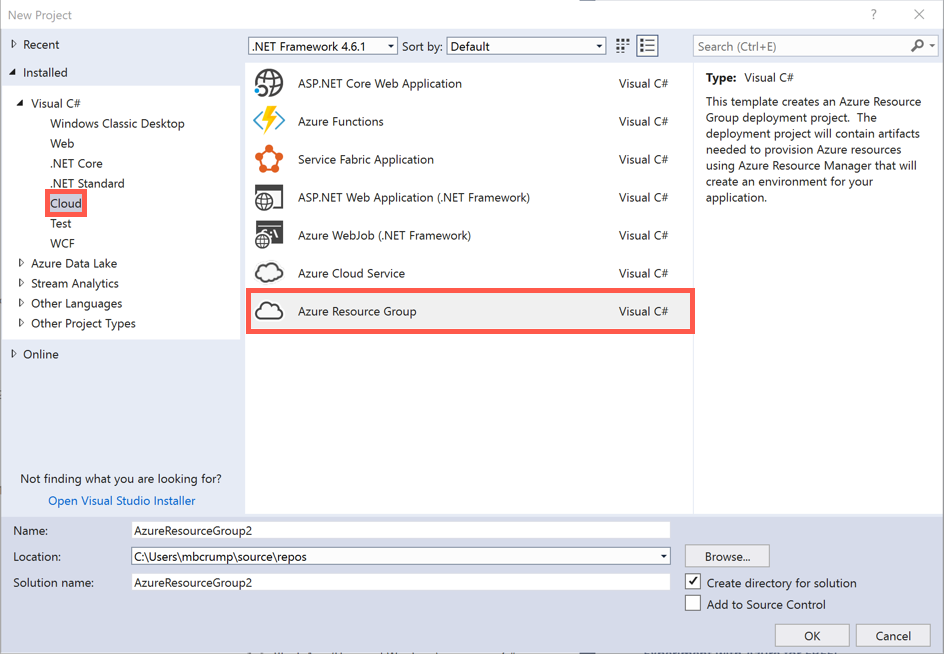Viewport: 944px width, 654px height.
Task: Click the Cancel button
Action: [x=893, y=635]
